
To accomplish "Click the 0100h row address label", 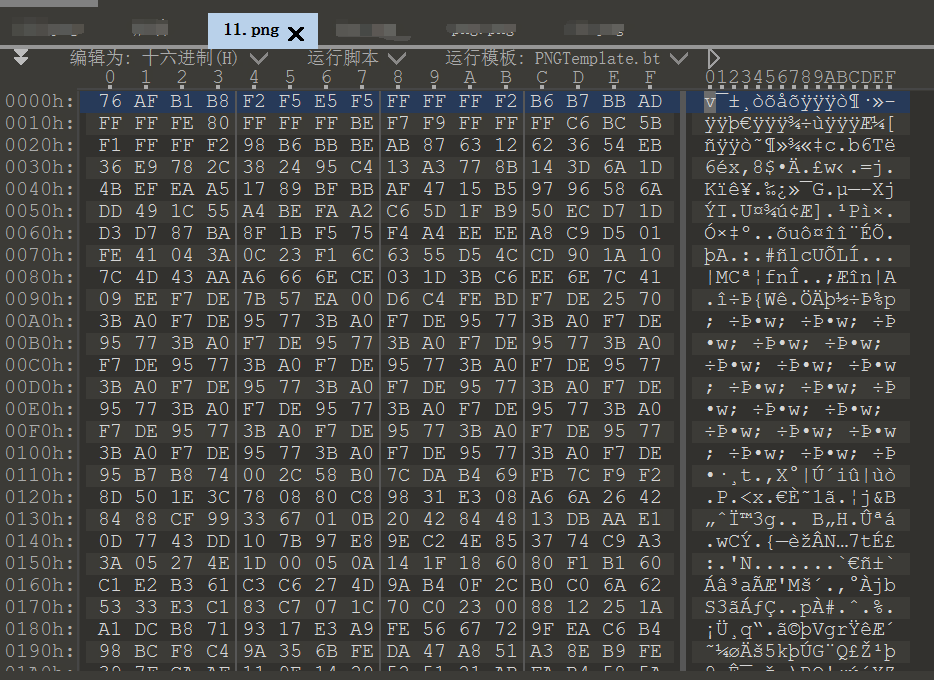I will tap(39, 453).
